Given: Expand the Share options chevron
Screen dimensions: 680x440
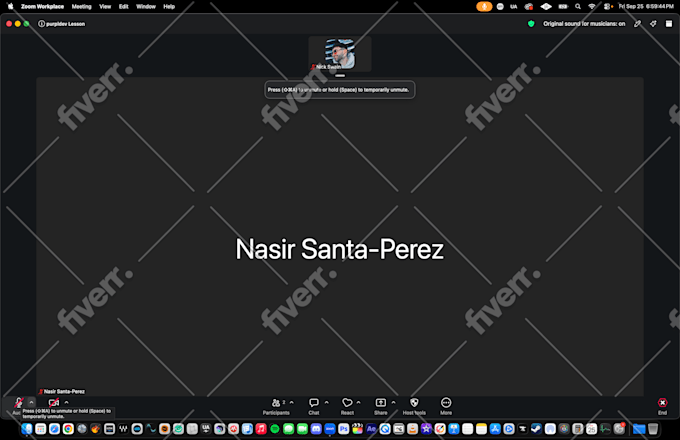Looking at the screenshot, I should point(393,403).
